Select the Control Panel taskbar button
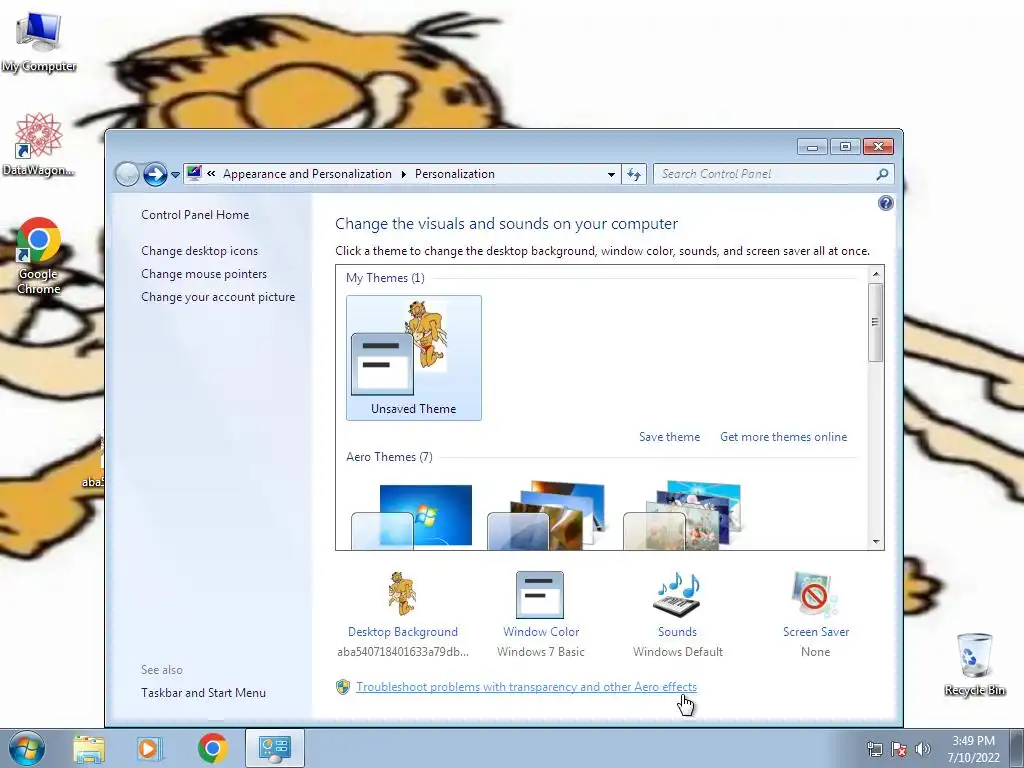This screenshot has height=768, width=1024. tap(274, 748)
